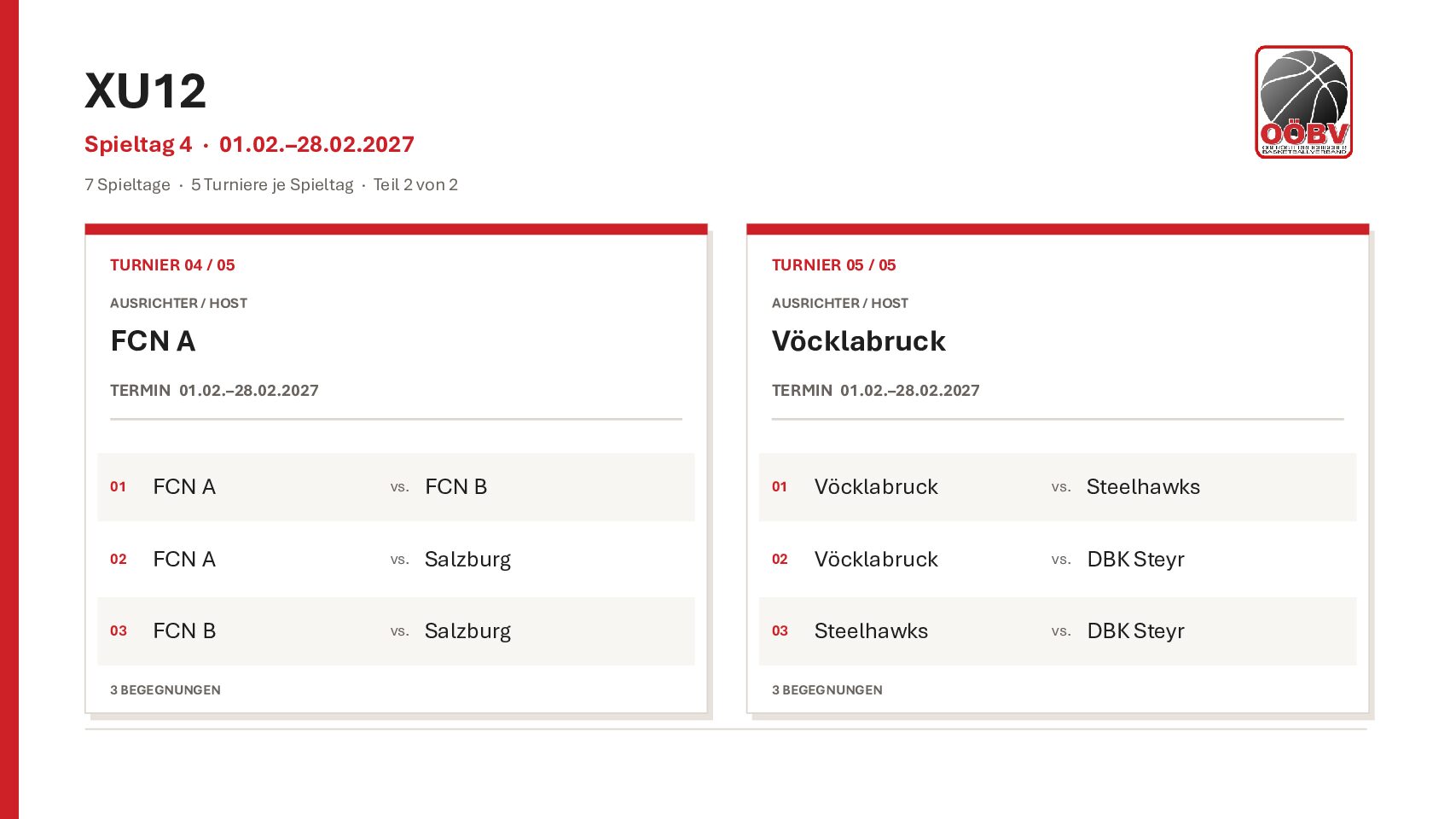Select match 01 Vöcklabruck vs. Steelhawks
1456x819 pixels.
tap(1058, 487)
